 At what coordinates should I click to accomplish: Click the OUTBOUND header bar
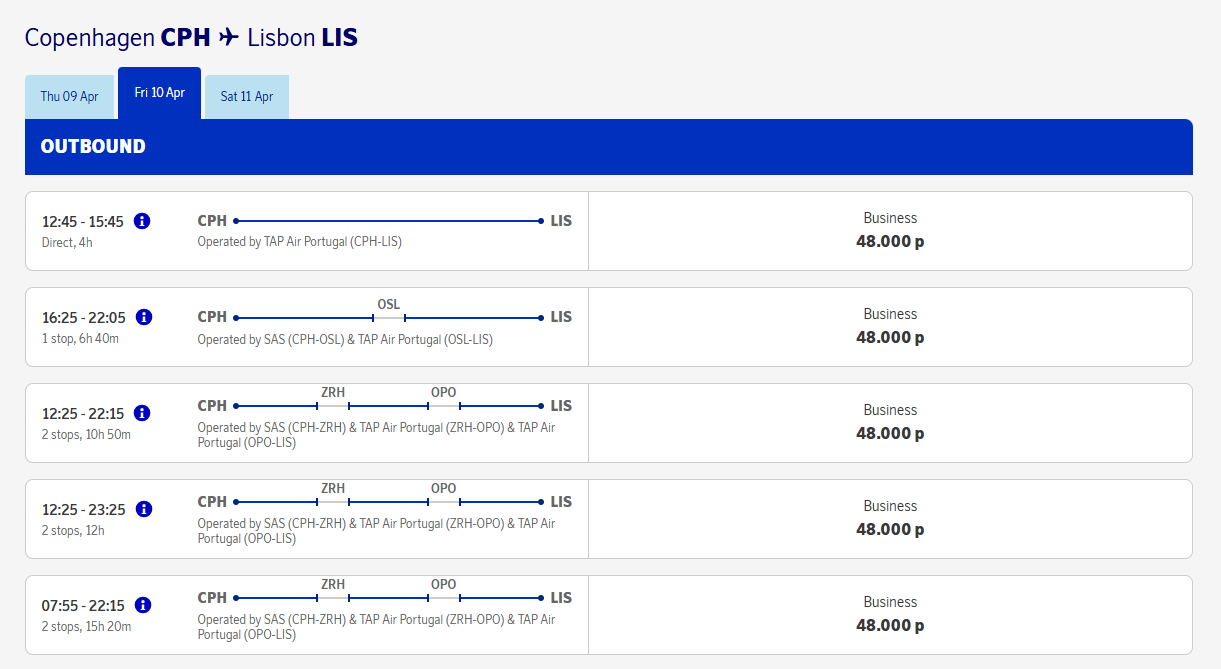click(608, 147)
